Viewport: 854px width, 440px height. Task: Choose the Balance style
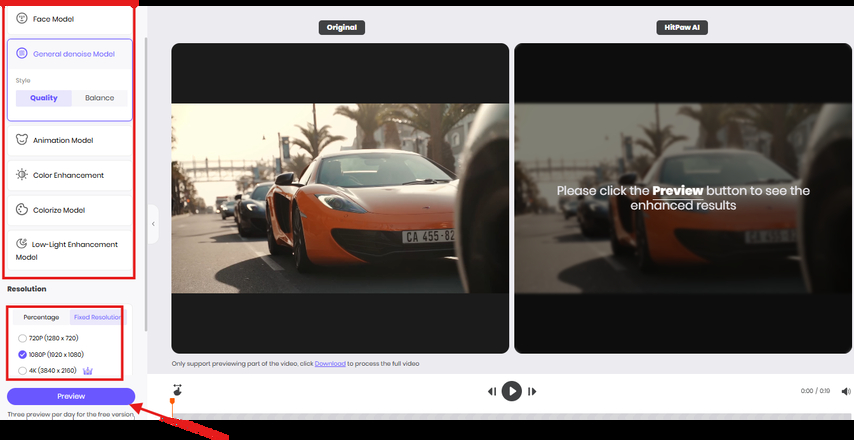coord(100,98)
